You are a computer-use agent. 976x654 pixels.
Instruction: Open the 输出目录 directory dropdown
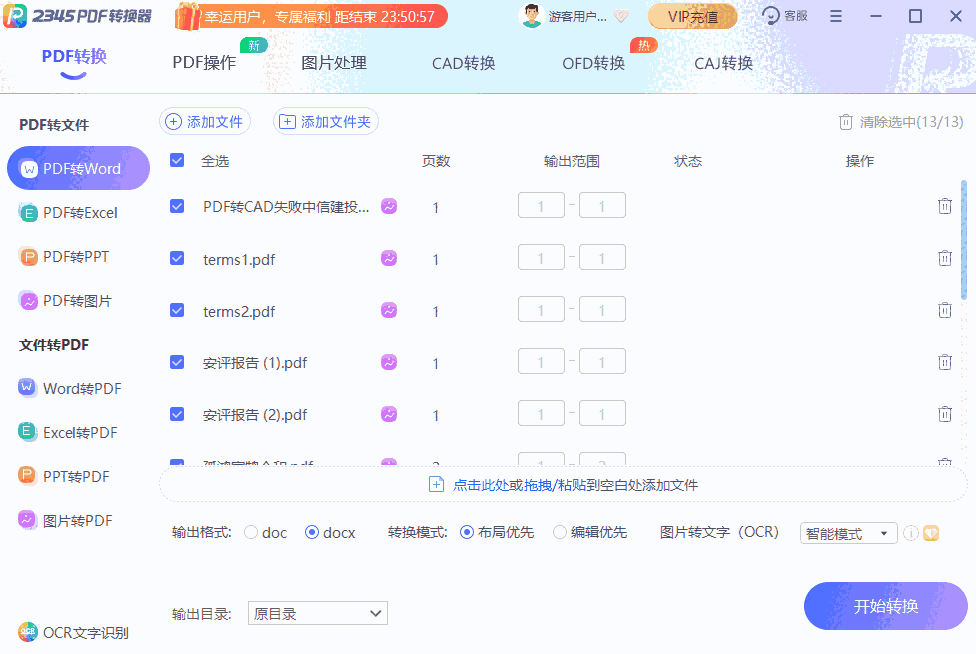click(317, 613)
